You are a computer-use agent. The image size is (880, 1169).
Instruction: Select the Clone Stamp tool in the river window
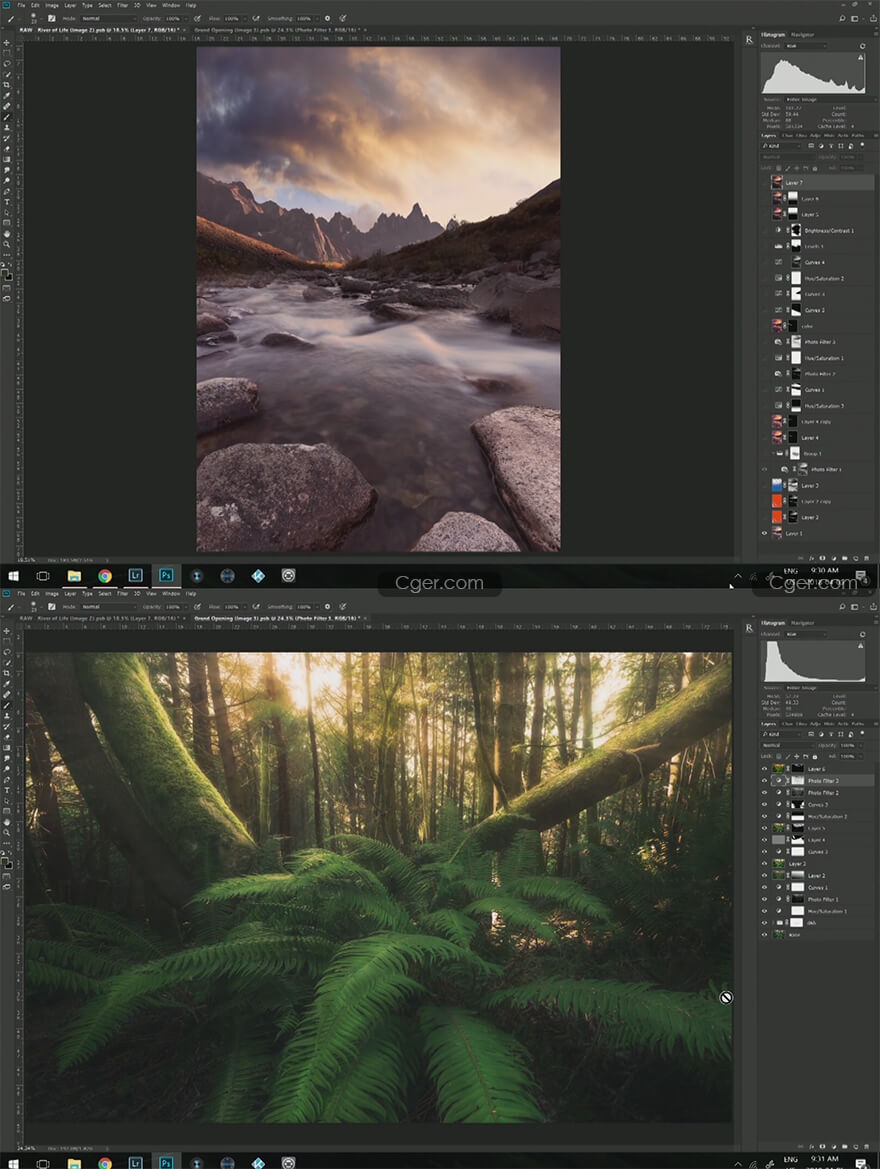click(7, 127)
